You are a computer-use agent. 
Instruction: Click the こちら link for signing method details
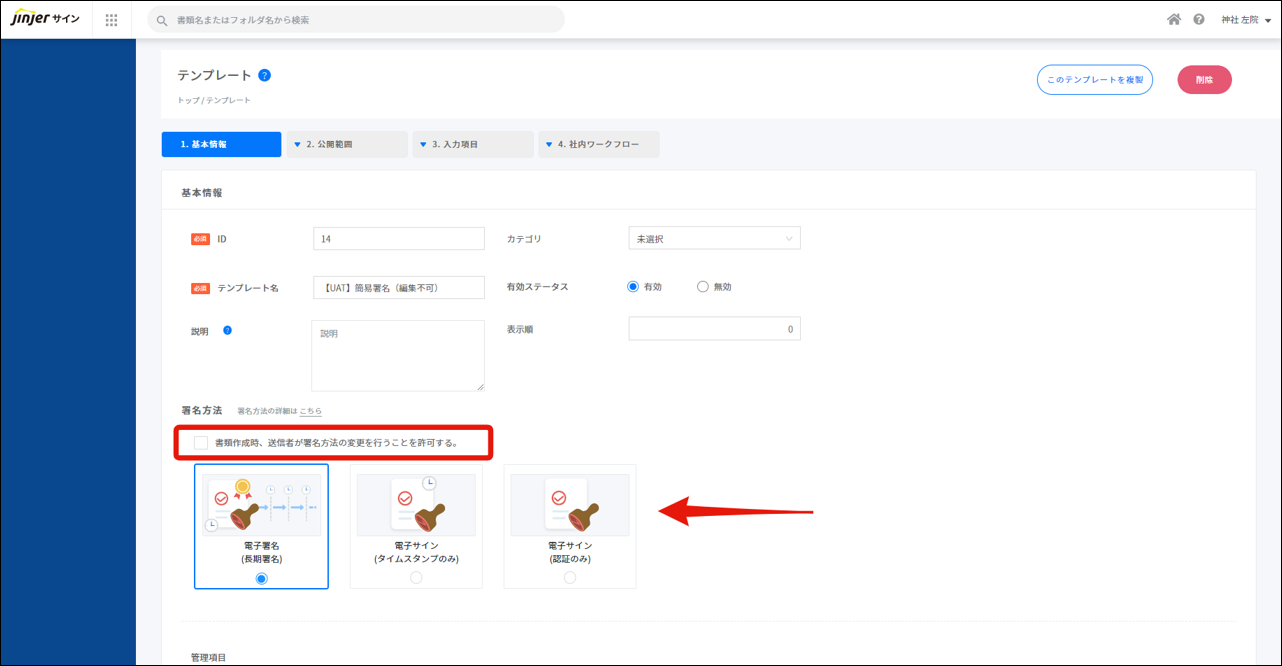pyautogui.click(x=311, y=411)
